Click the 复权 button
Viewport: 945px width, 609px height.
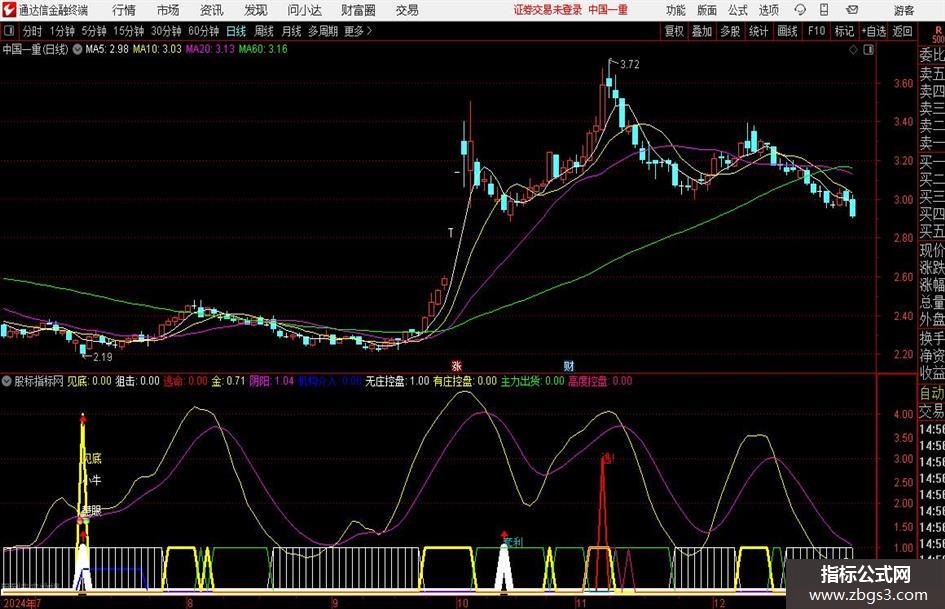click(x=674, y=31)
